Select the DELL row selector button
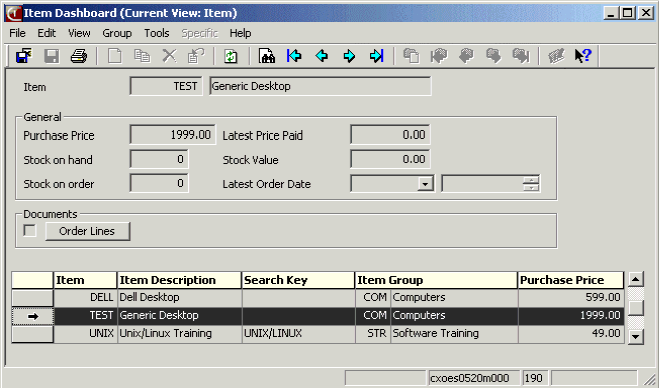The width and height of the screenshot is (659, 388). click(32, 298)
